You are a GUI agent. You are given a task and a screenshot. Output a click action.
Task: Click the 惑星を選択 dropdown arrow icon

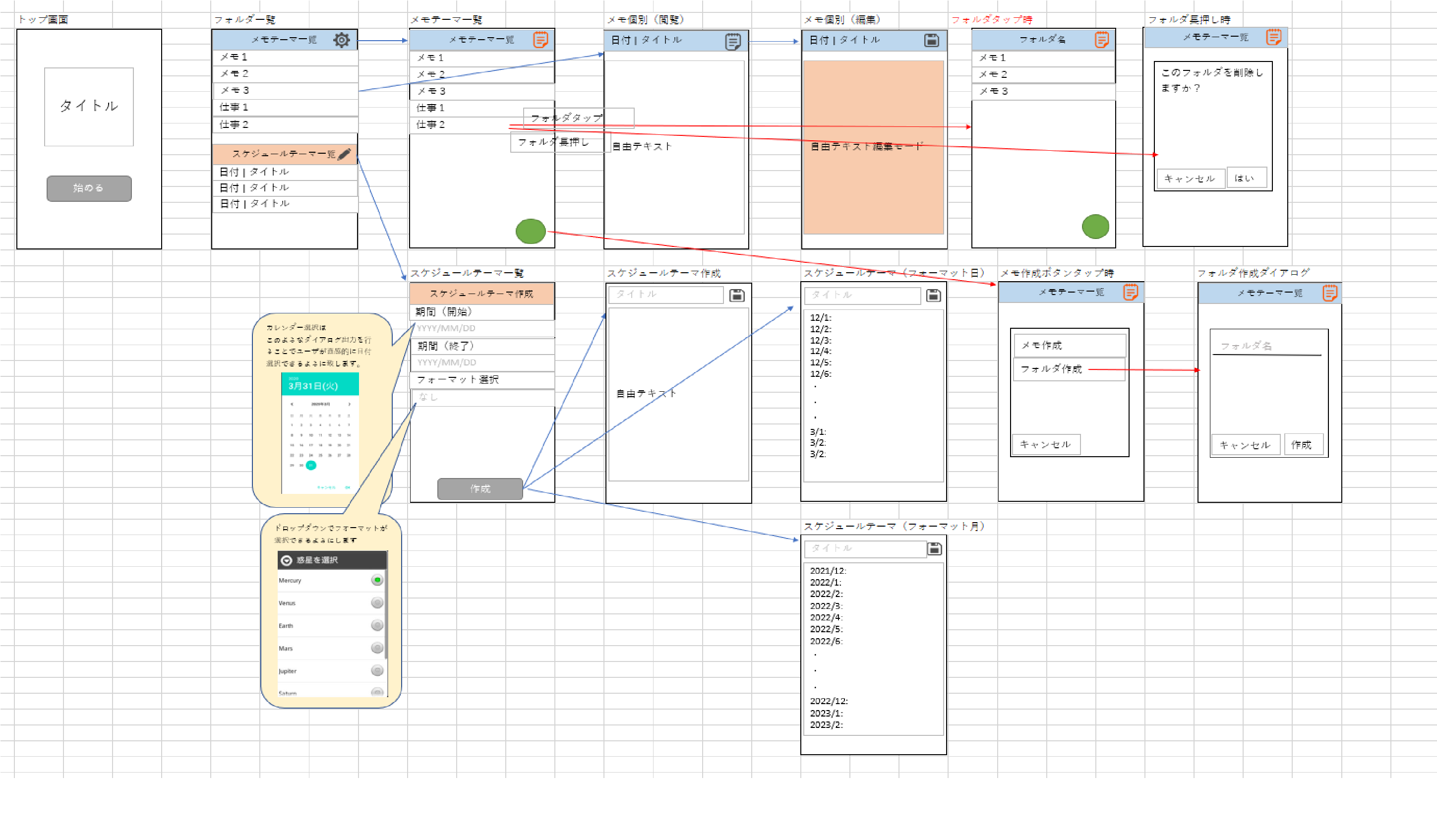click(x=287, y=560)
